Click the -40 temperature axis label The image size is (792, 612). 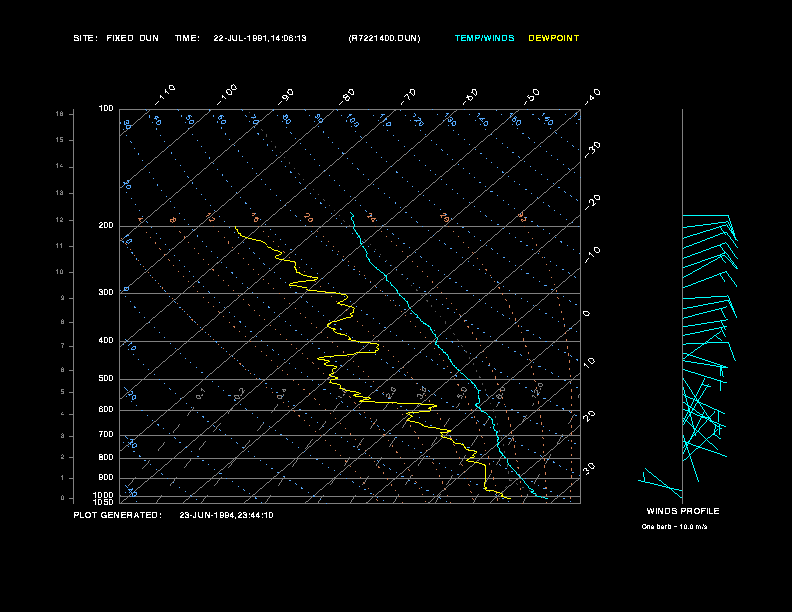click(592, 97)
